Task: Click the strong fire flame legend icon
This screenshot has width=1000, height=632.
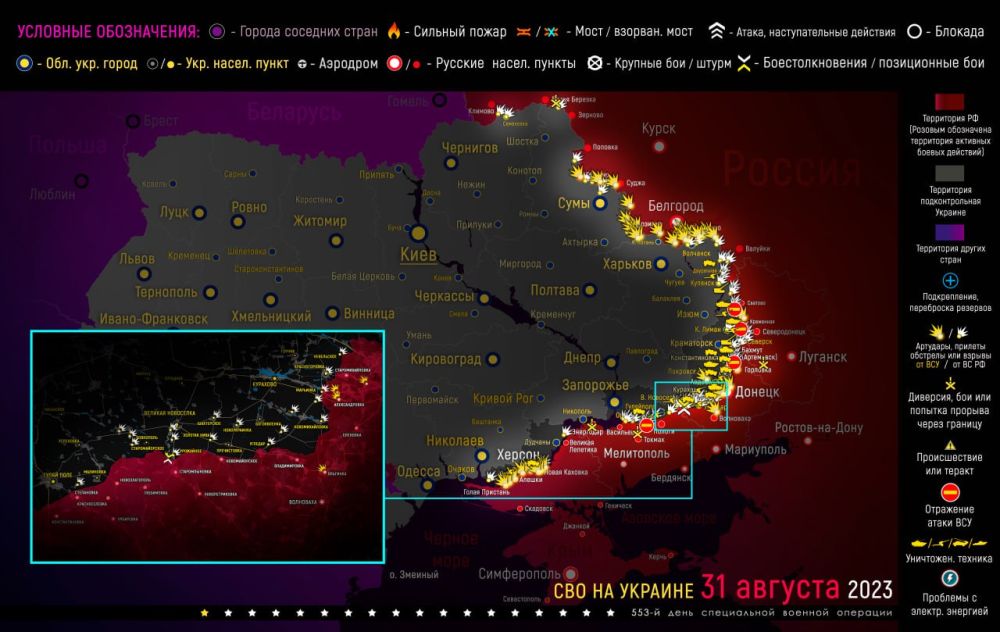Action: [x=392, y=31]
